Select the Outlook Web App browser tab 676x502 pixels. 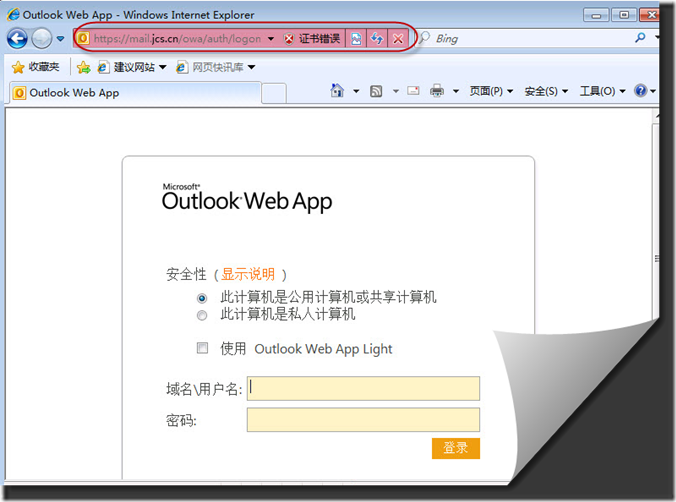tap(135, 93)
